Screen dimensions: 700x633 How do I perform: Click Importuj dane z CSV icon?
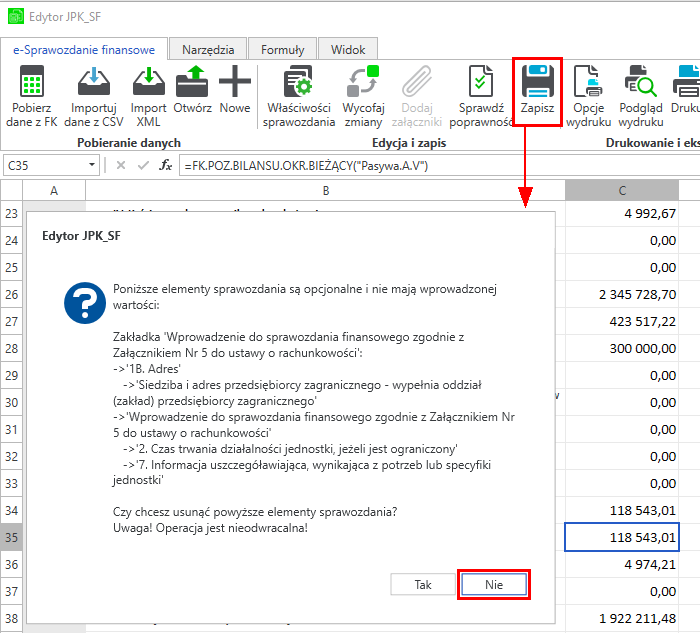click(x=92, y=83)
